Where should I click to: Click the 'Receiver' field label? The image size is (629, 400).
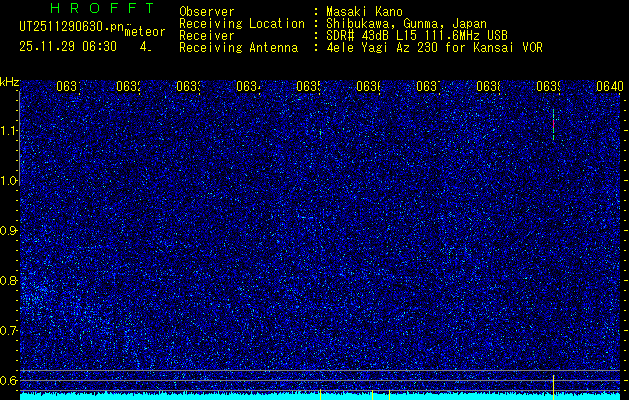(x=207, y=36)
